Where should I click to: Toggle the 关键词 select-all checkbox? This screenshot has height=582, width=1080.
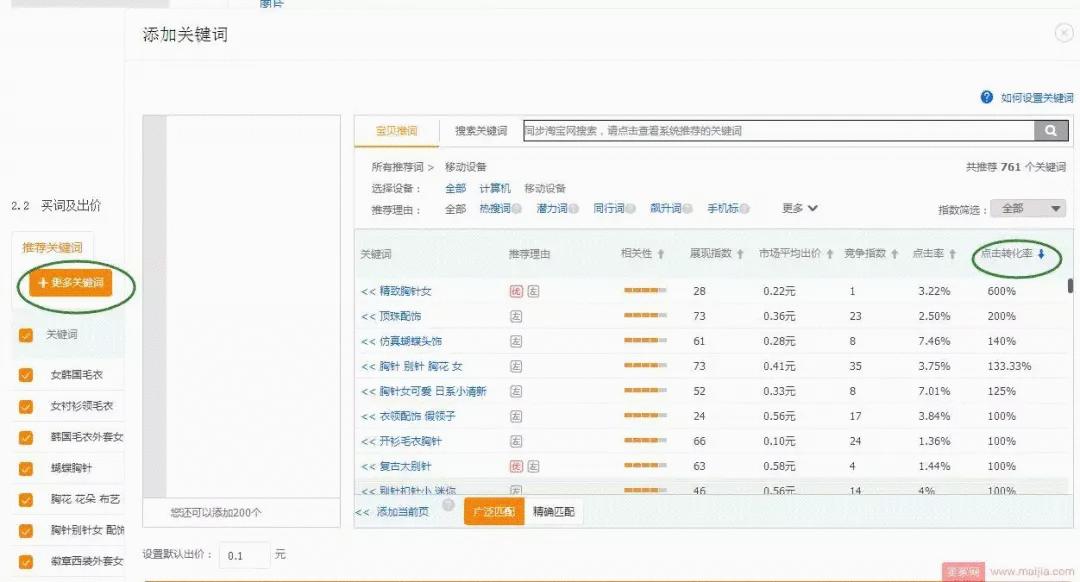point(25,334)
